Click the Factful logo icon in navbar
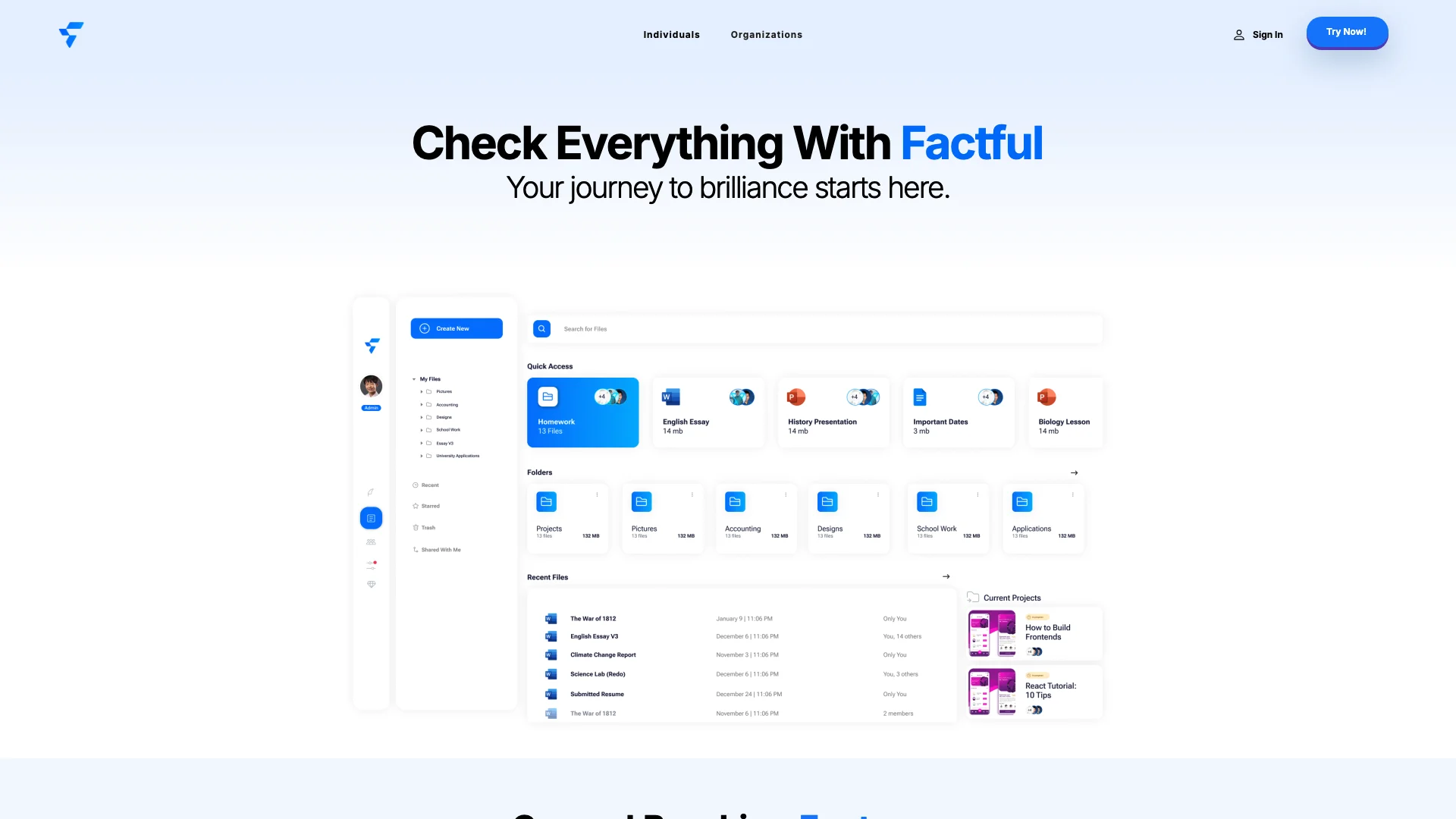This screenshot has height=819, width=1456. 71,34
